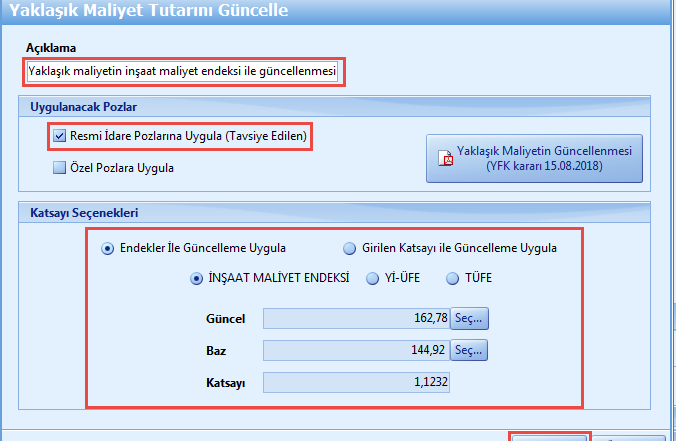Click the PDF icon on the YFK kararı button
This screenshot has width=676, height=441.
448,159
